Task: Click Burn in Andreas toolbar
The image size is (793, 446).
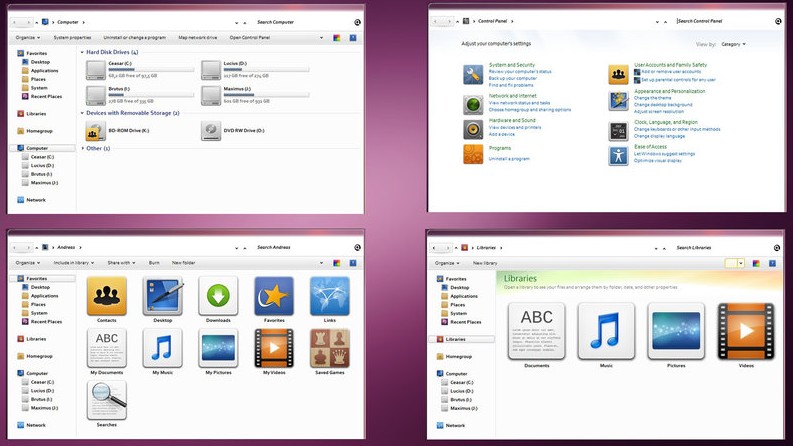Action: pos(154,263)
